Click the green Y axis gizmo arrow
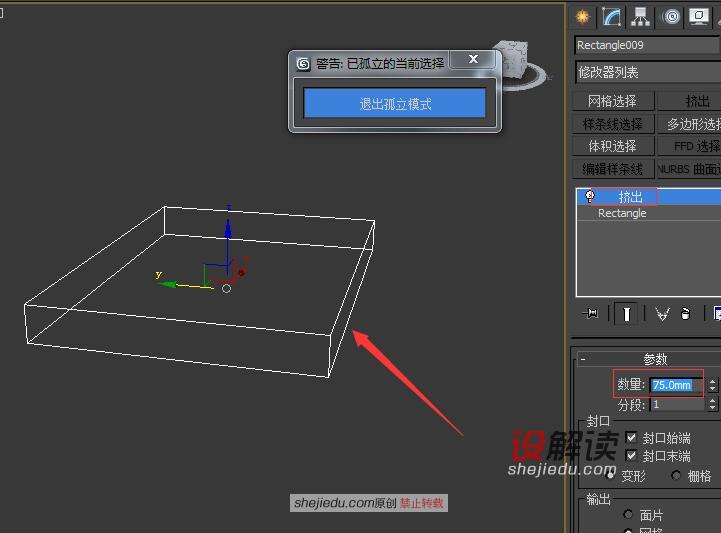 pos(169,285)
